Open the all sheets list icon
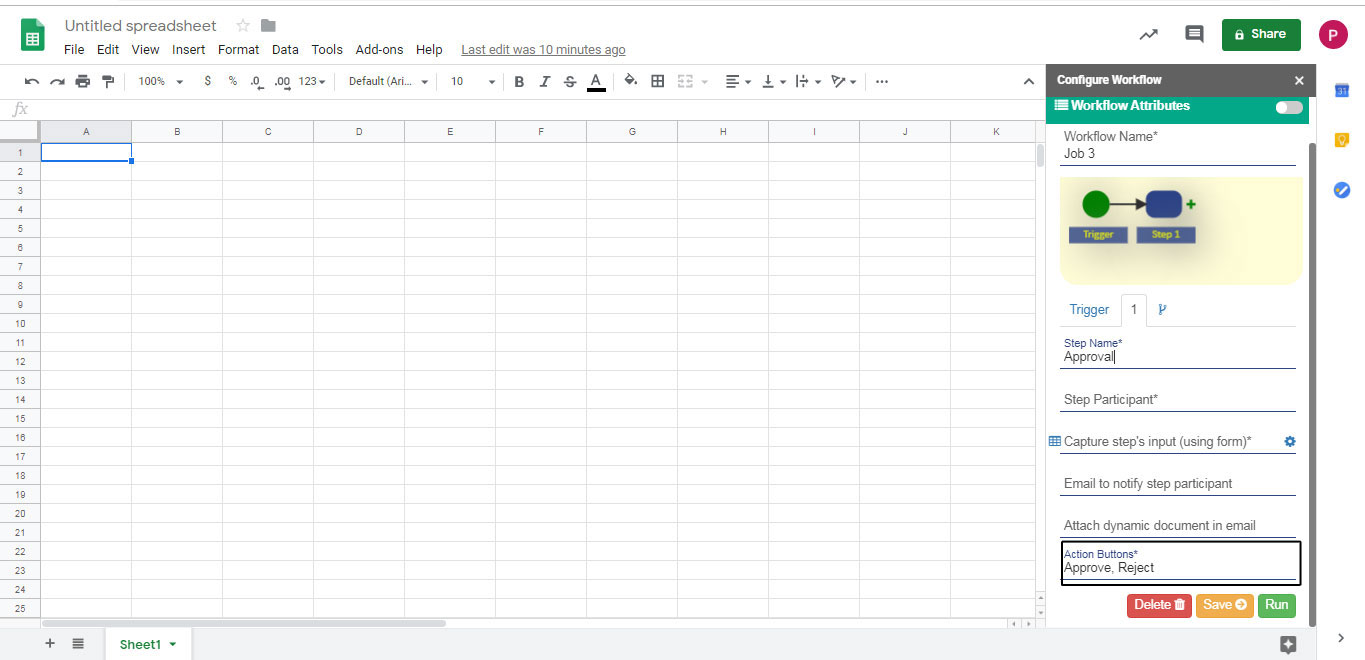 coord(78,644)
